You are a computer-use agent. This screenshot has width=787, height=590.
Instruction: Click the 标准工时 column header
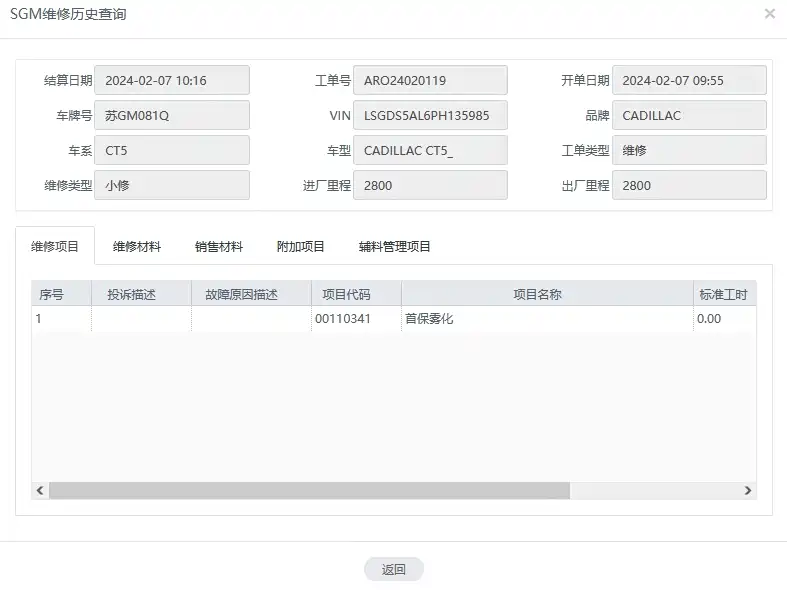[725, 294]
